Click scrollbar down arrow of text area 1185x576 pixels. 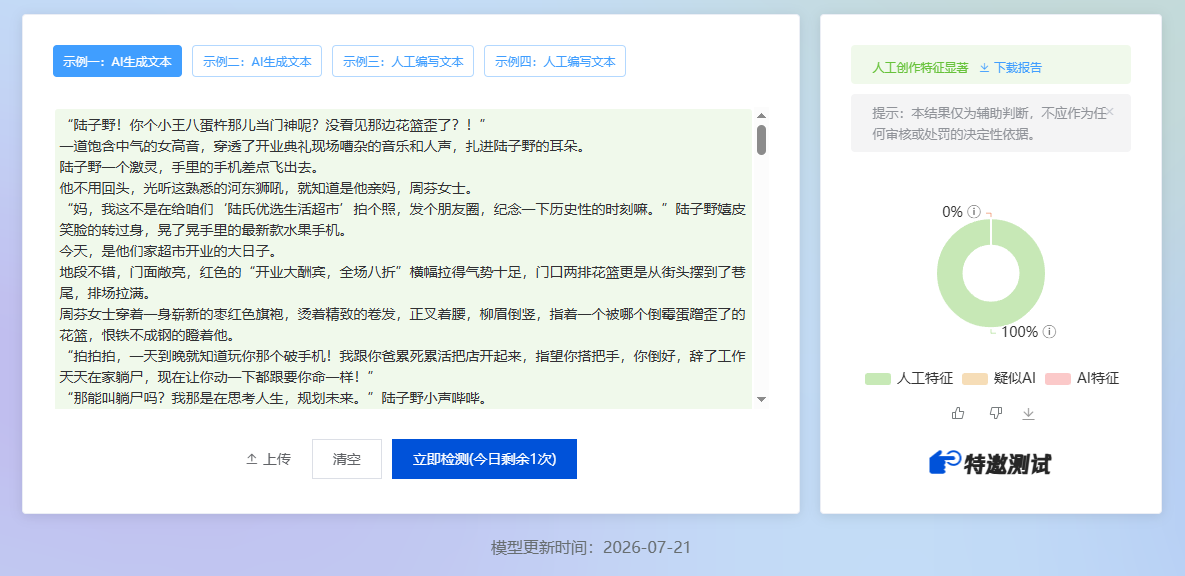tap(761, 399)
